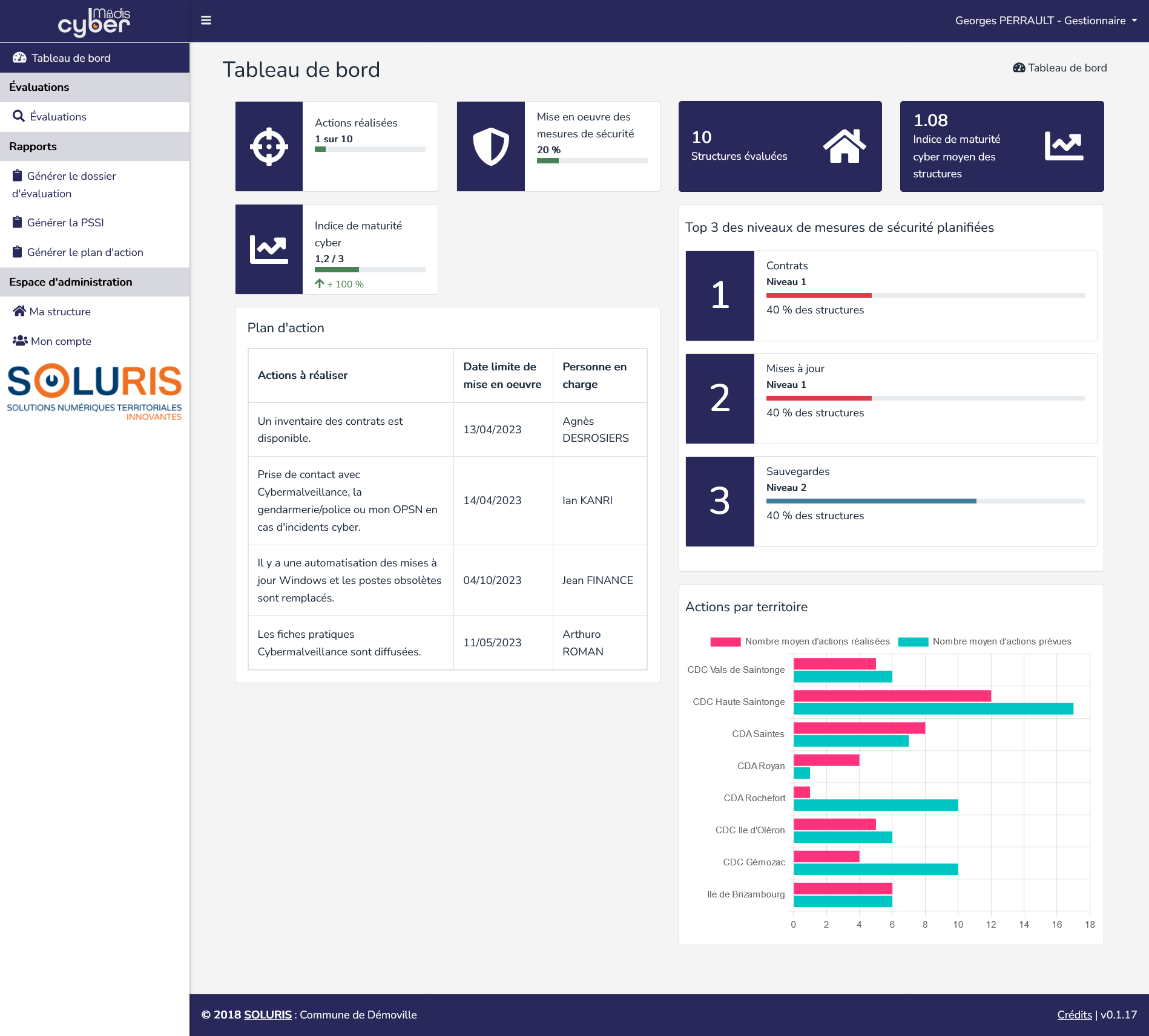
Task: Go to Évaluations in the sidebar
Action: point(58,117)
